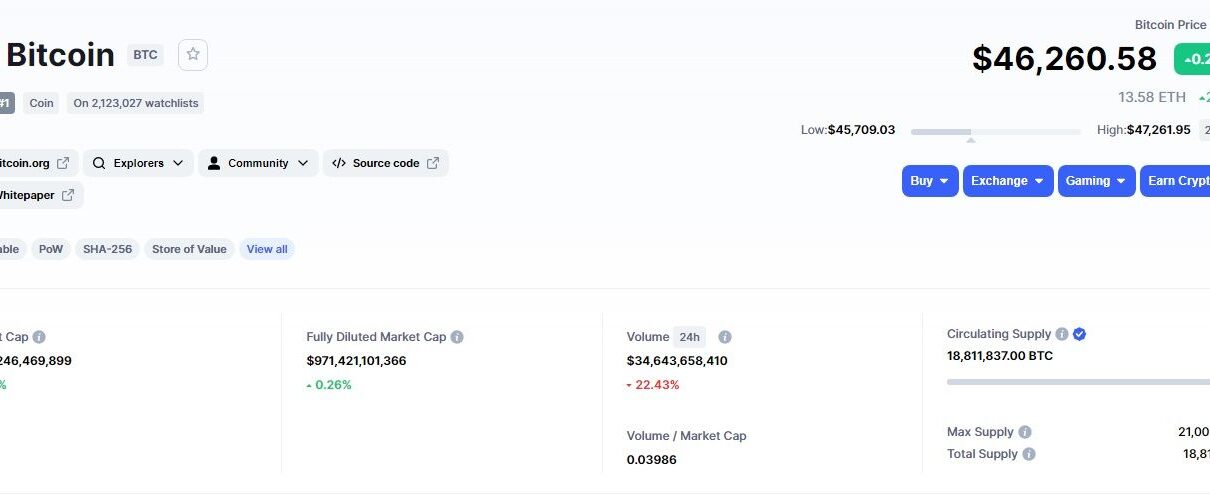Click info icon beside Total Supply
The image size is (1210, 500).
1029,454
